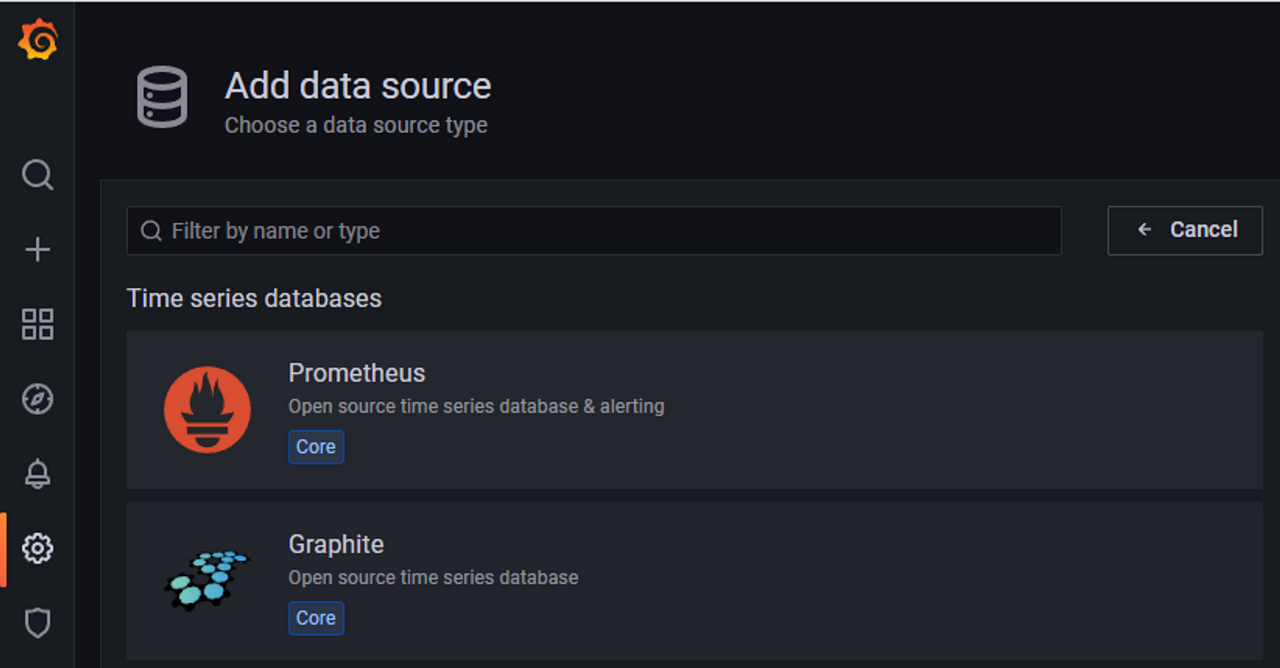The image size is (1280, 668).
Task: Click the magnifier icon in filter box
Action: 151,231
